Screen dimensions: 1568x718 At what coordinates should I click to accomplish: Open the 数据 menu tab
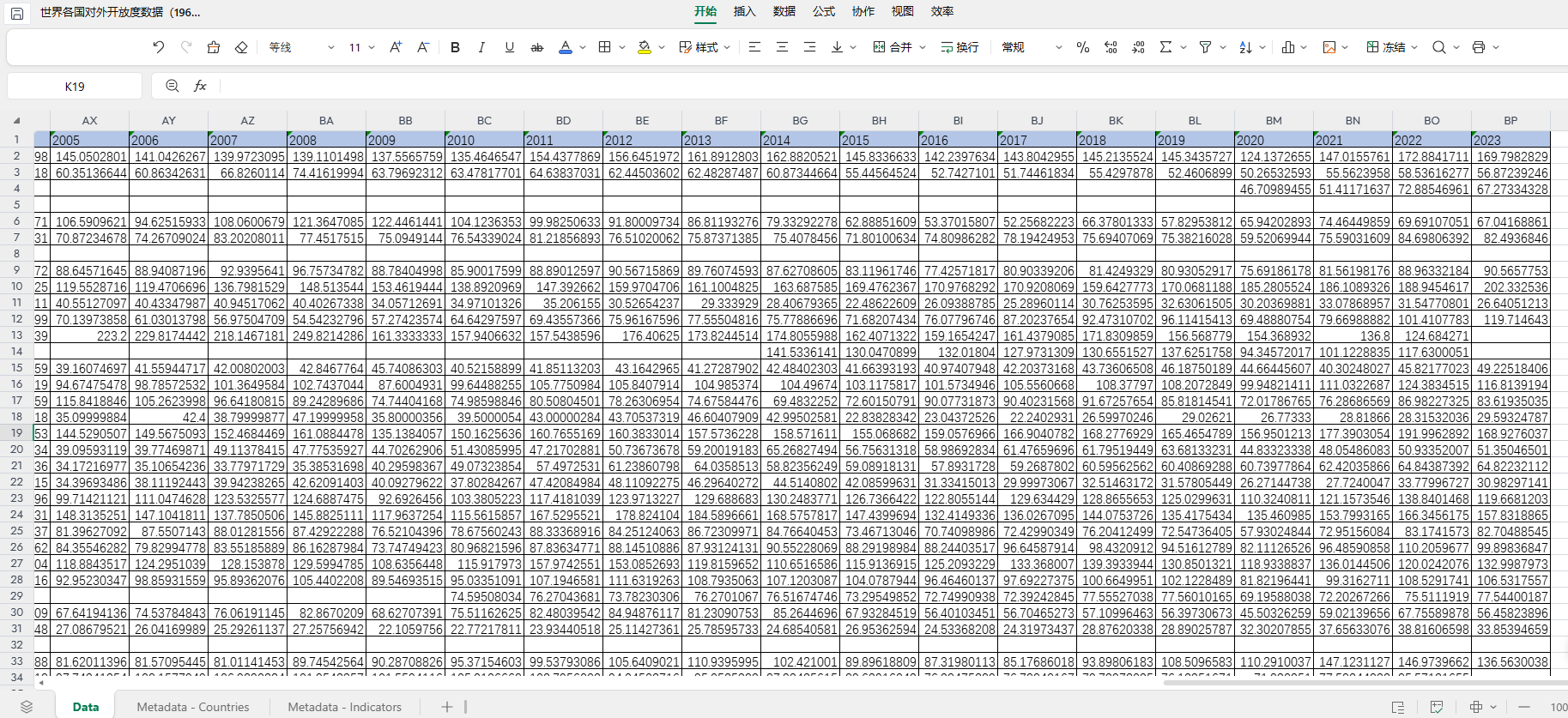pos(784,11)
